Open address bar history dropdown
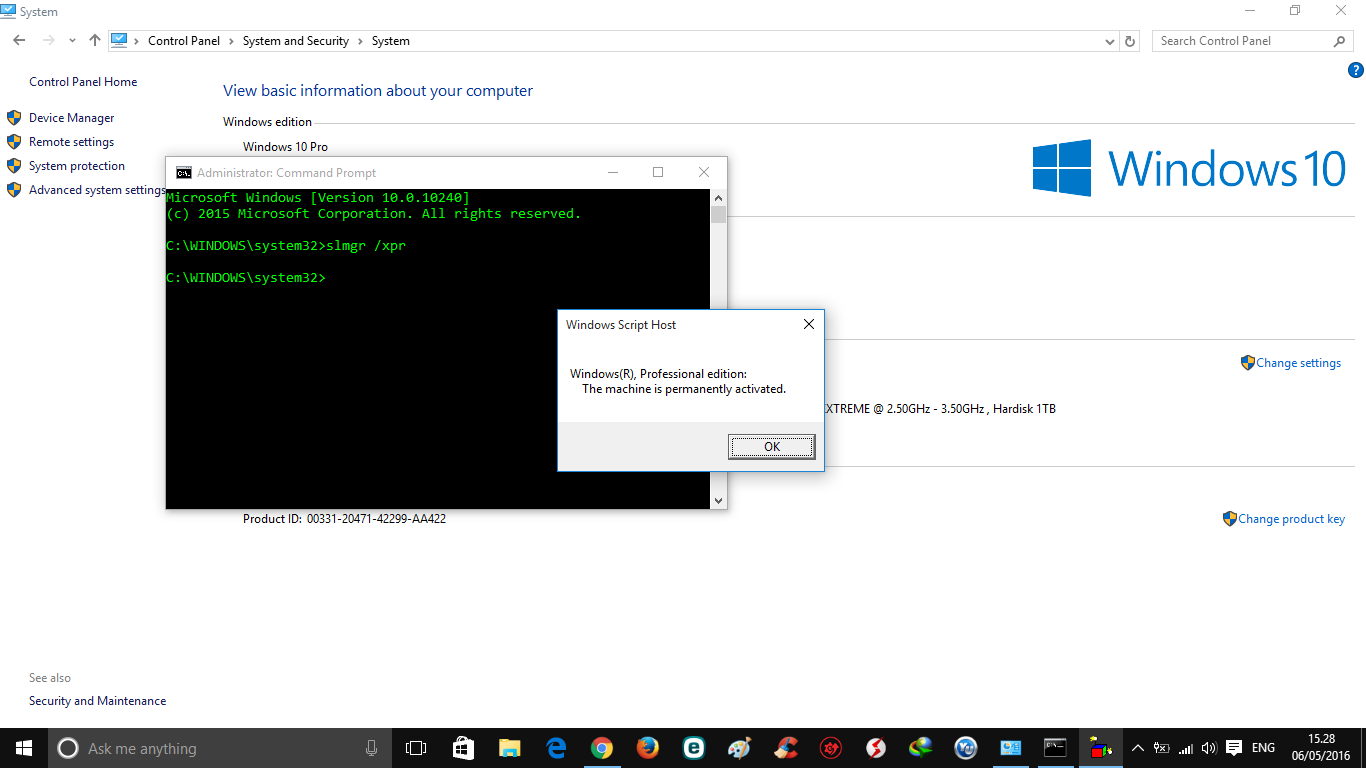The image size is (1366, 768). pyautogui.click(x=1110, y=41)
